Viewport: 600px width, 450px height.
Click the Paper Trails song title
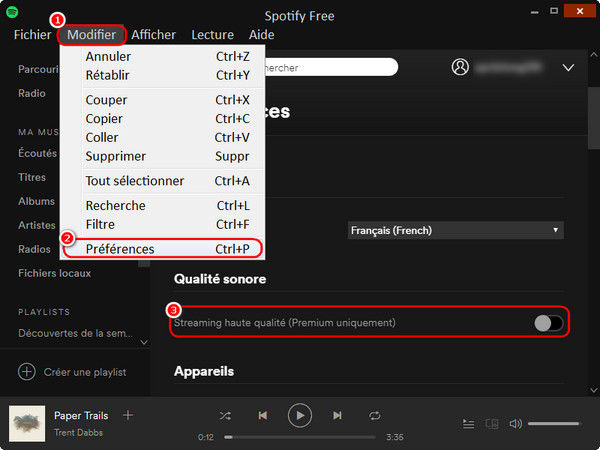point(81,416)
